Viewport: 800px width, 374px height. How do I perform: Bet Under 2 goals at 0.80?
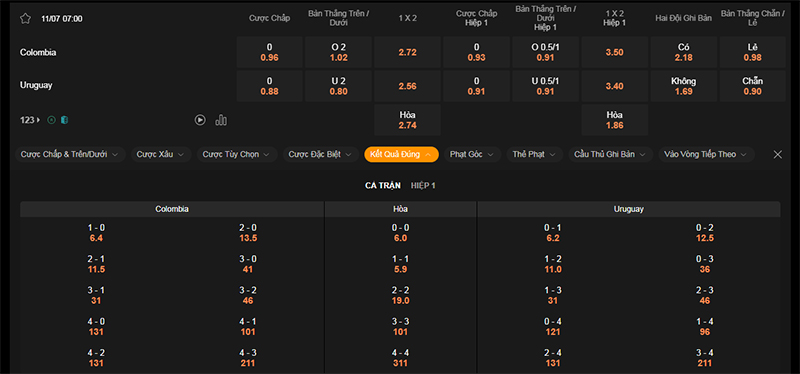coord(338,86)
